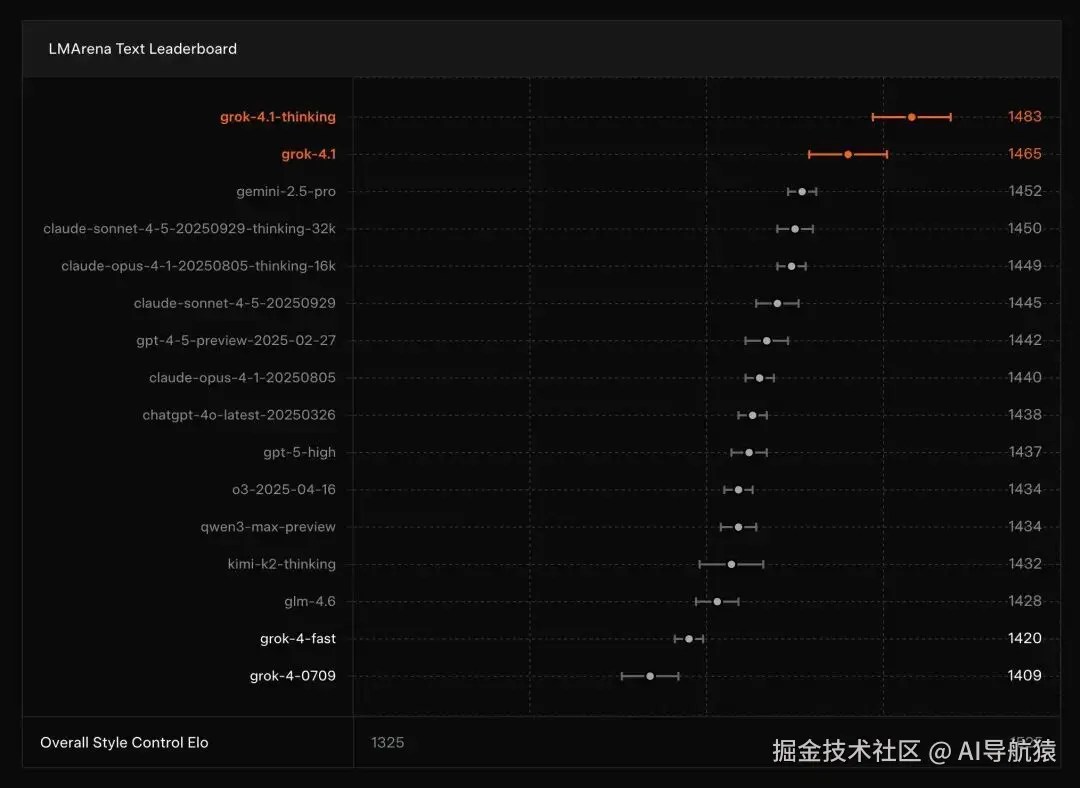This screenshot has height=788, width=1080.
Task: Select claude-sonnet-4-5-20250929-thinking-32k label
Action: click(189, 229)
